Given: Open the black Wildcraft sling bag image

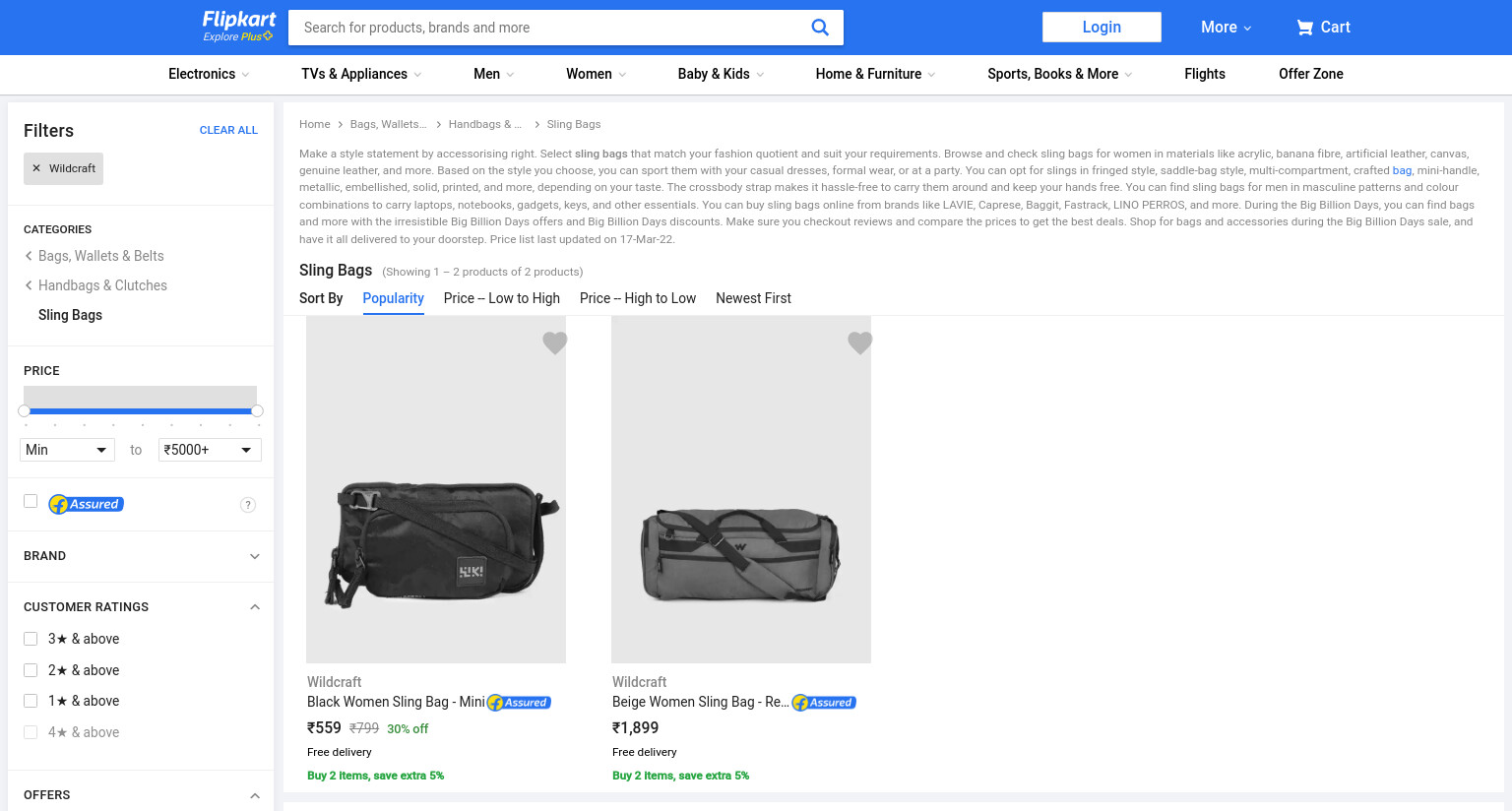Looking at the screenshot, I should pyautogui.click(x=436, y=489).
